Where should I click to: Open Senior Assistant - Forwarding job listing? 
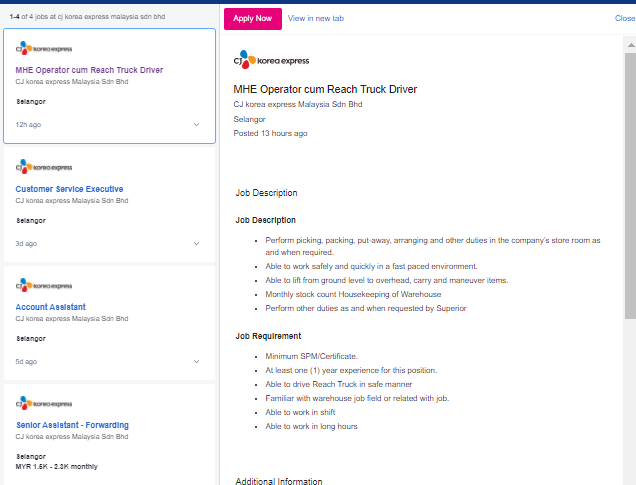[72, 425]
